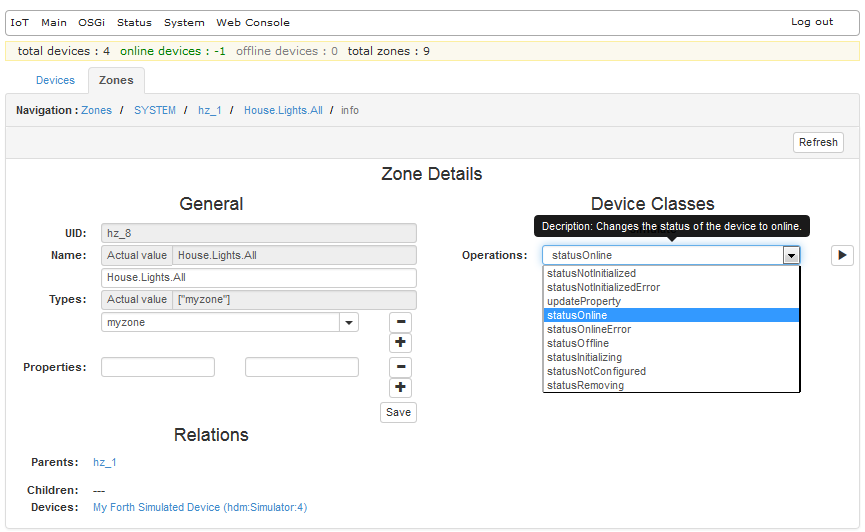Save the zone details
Screen dimensions: 865x532
click(398, 412)
